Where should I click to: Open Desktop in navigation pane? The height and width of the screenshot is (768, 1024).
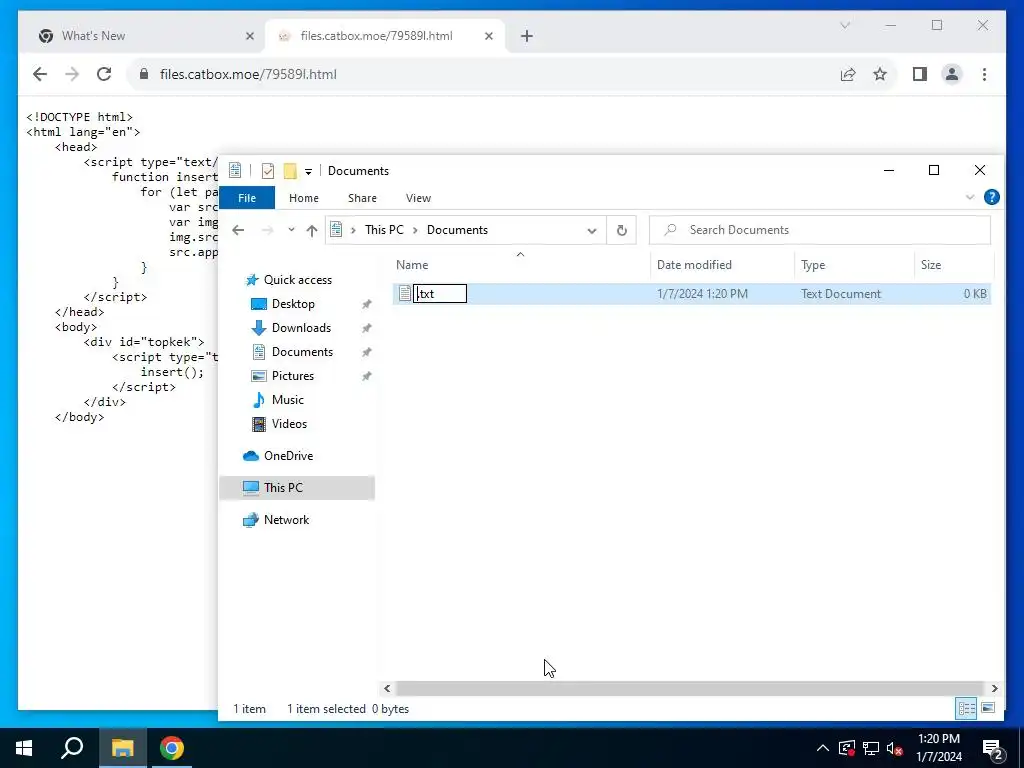tap(293, 304)
